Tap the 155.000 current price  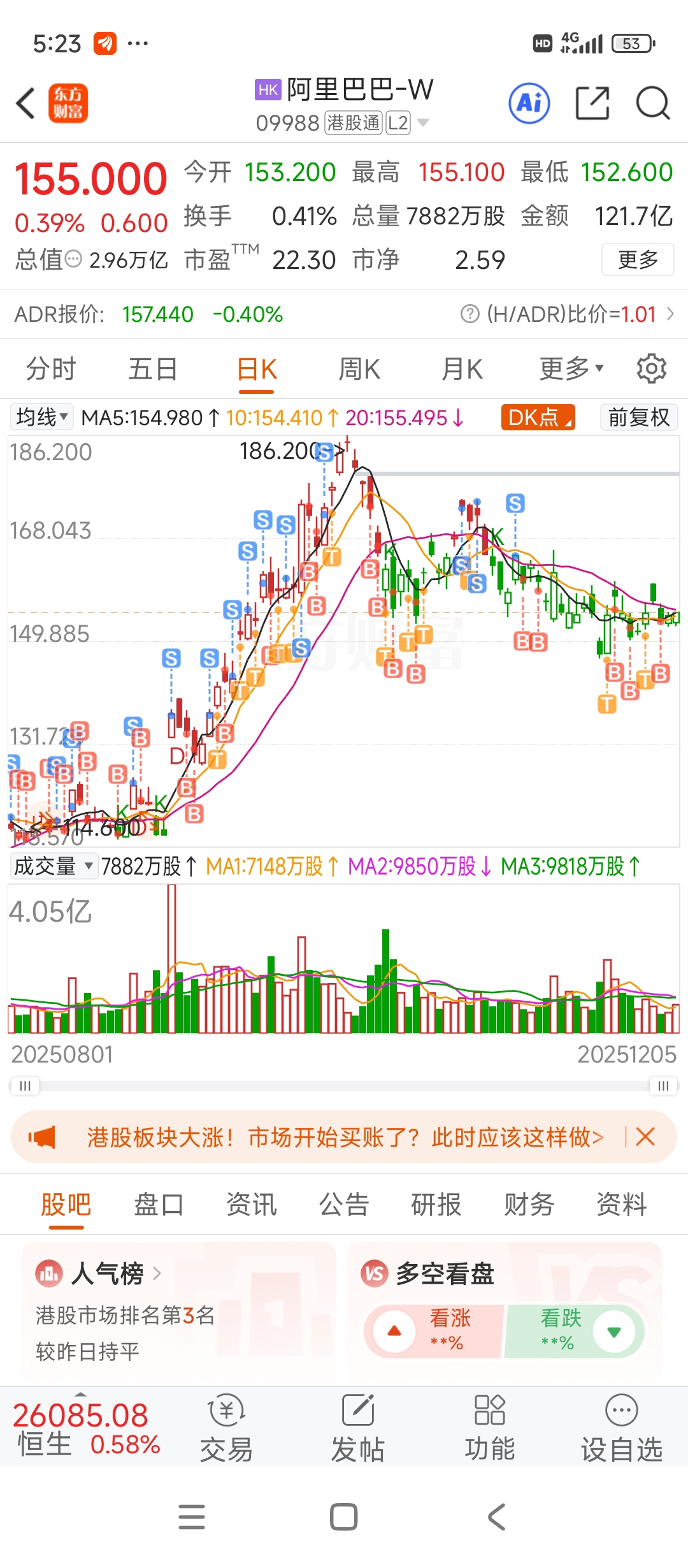pyautogui.click(x=90, y=178)
